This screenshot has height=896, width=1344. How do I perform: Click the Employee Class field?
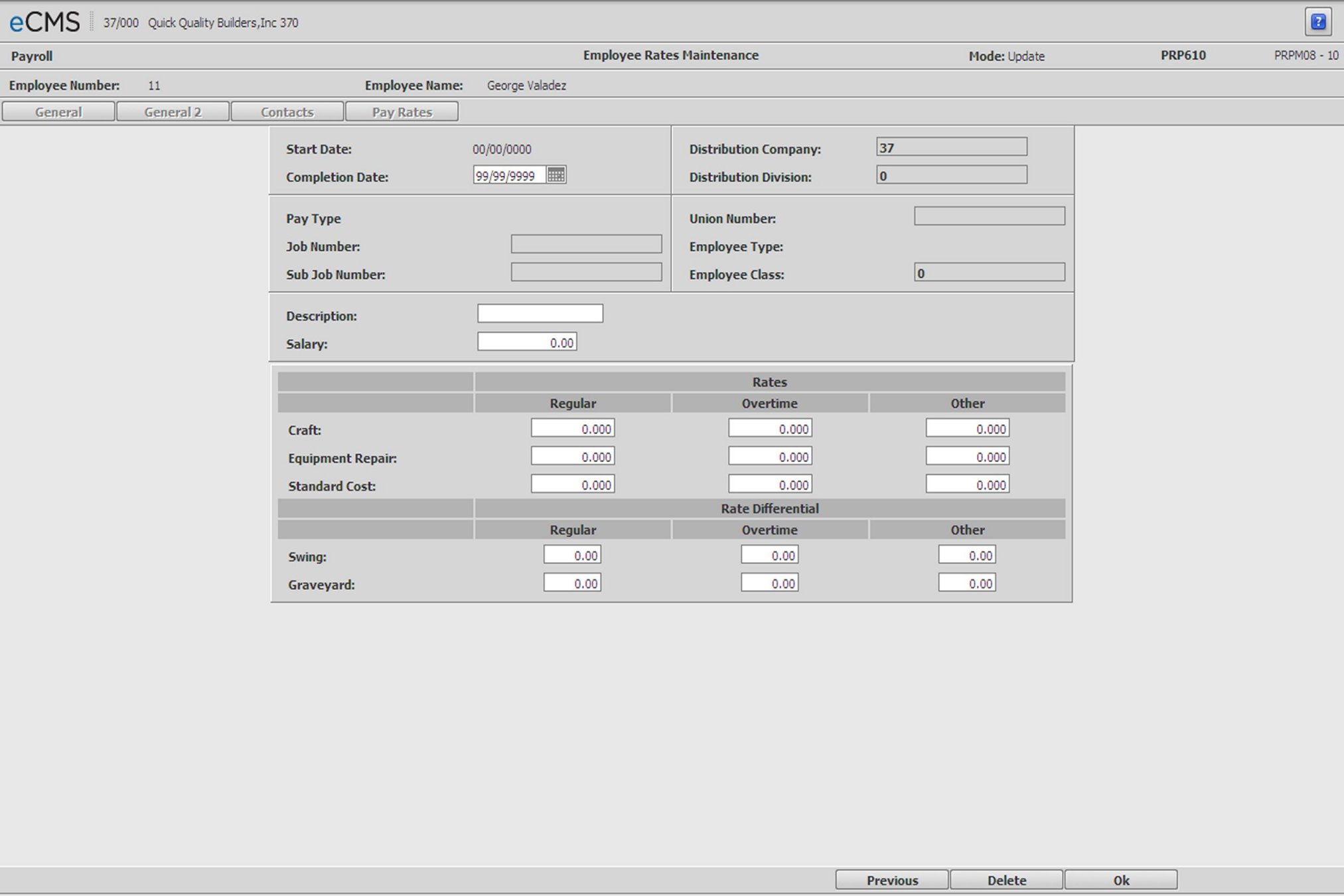pyautogui.click(x=990, y=272)
